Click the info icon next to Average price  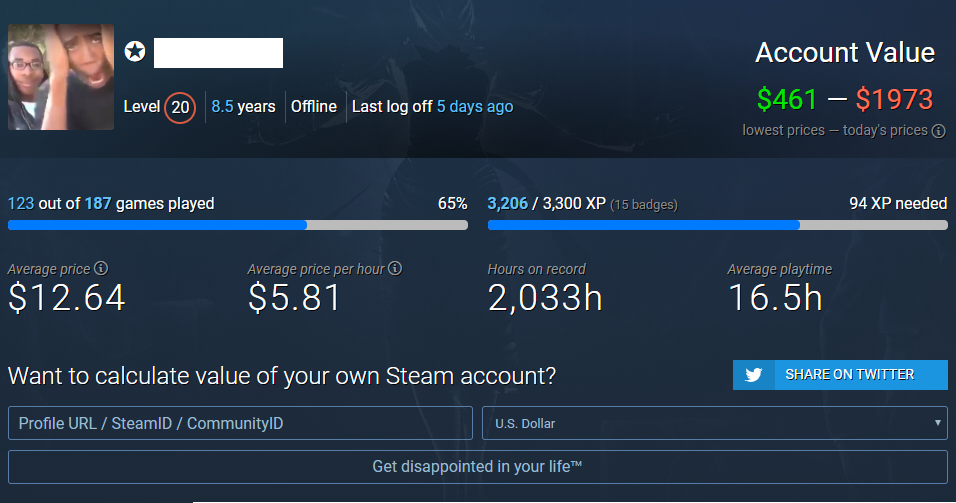pos(101,269)
